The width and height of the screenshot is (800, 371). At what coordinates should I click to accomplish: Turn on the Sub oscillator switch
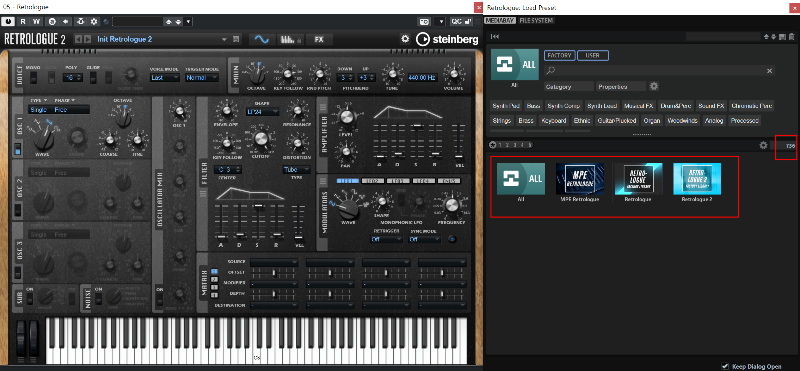point(30,300)
